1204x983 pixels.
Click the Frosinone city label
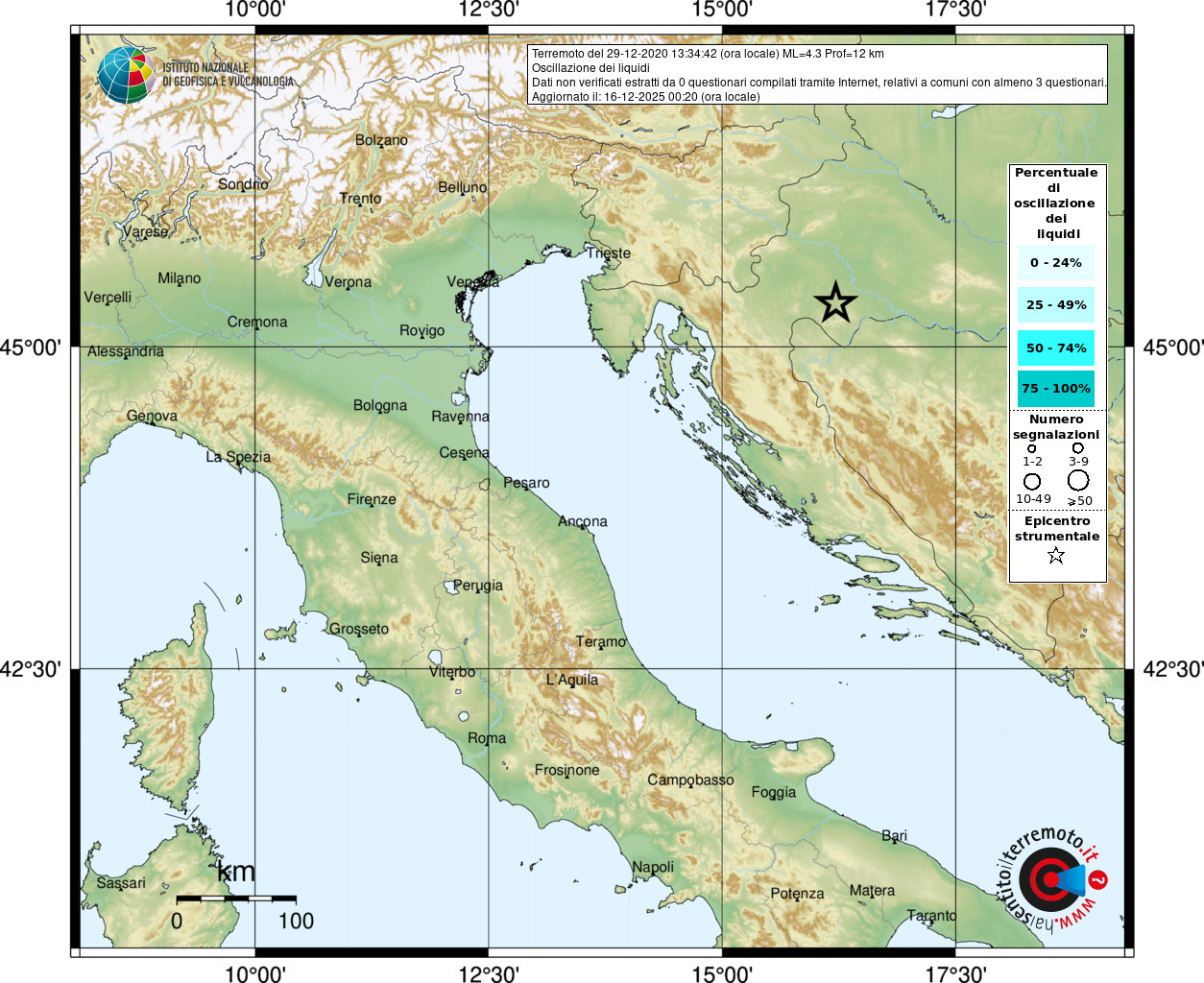566,770
